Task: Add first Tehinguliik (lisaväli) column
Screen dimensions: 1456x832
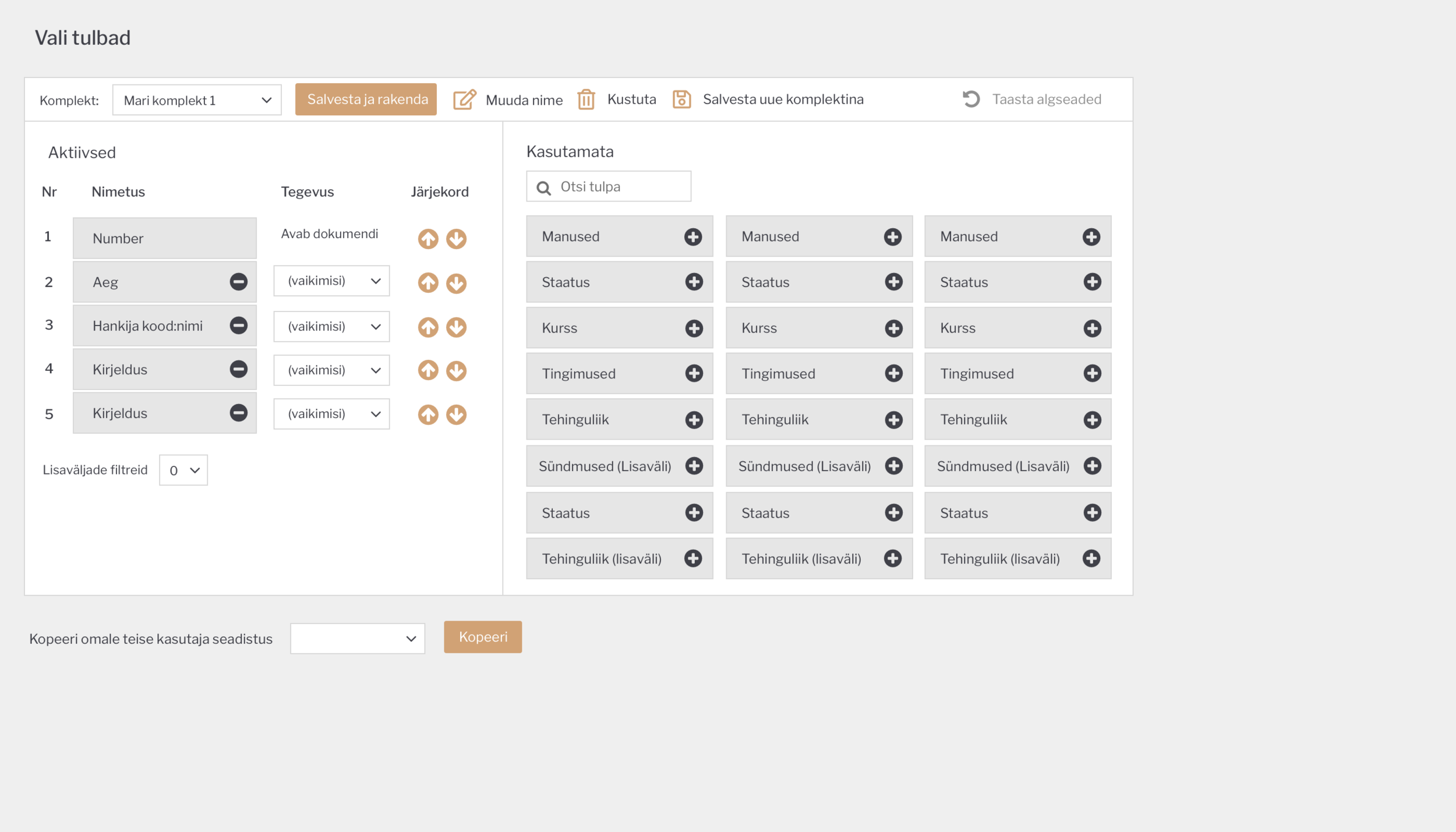Action: coord(693,559)
